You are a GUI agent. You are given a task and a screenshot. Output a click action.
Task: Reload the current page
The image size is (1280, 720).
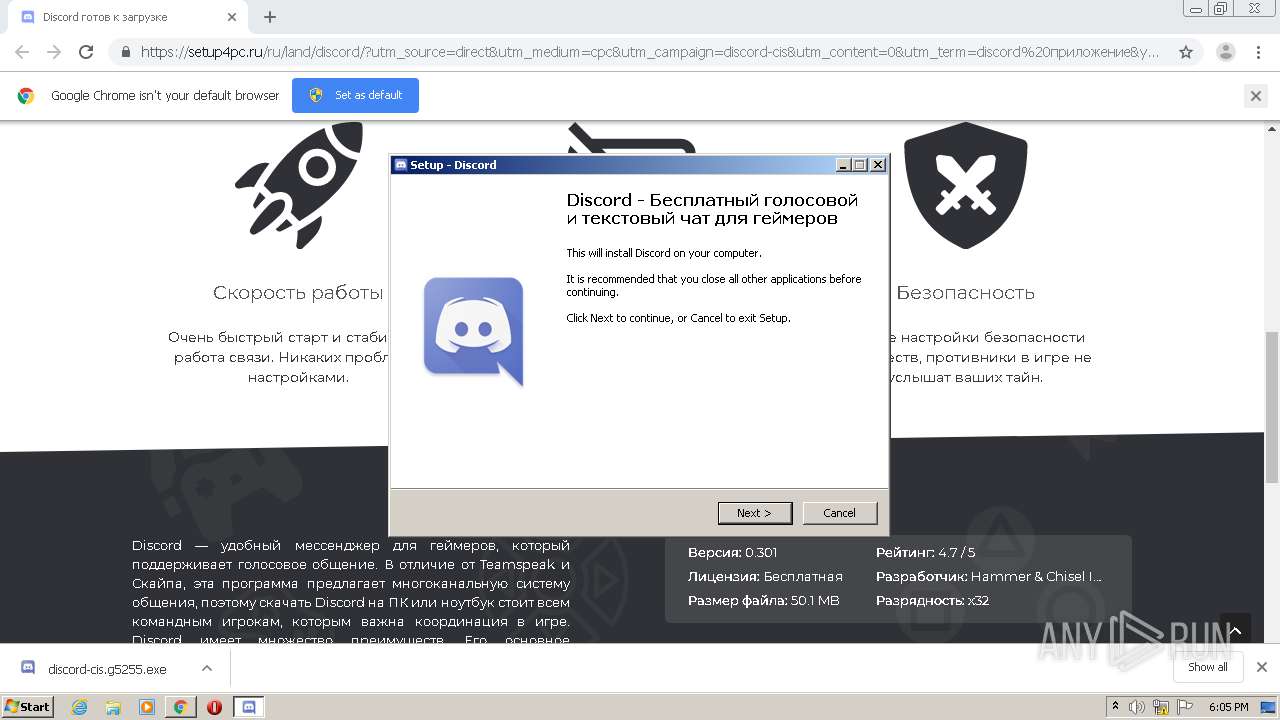(x=86, y=52)
